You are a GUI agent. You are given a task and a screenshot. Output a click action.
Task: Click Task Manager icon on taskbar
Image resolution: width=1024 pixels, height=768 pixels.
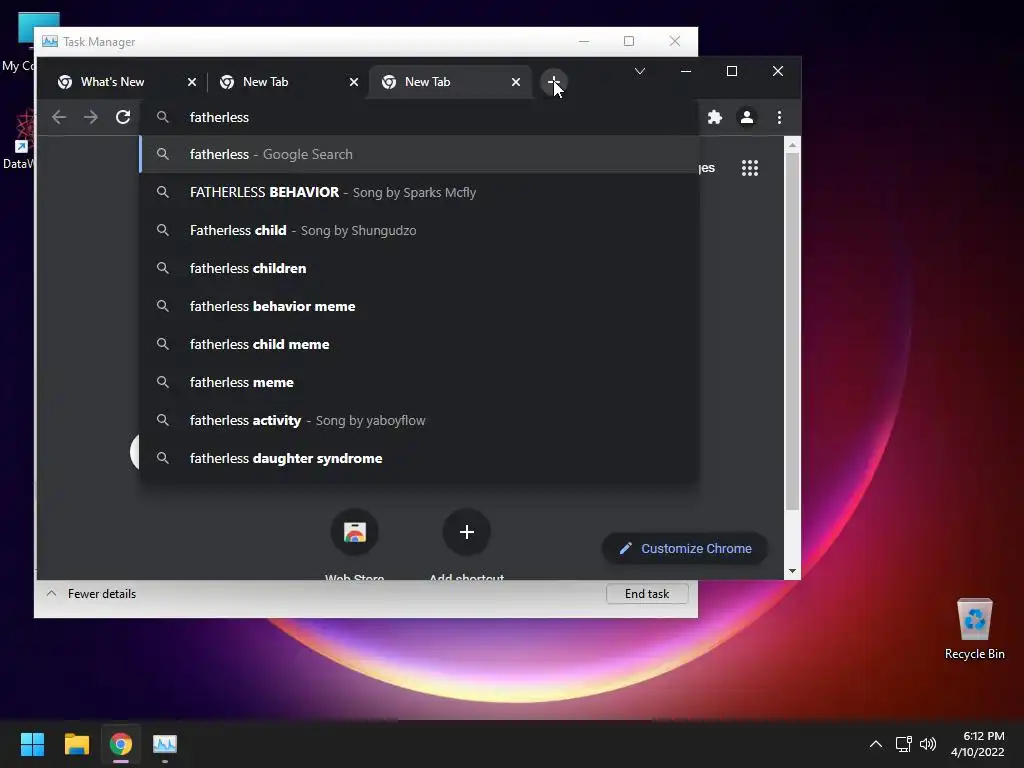click(x=165, y=744)
